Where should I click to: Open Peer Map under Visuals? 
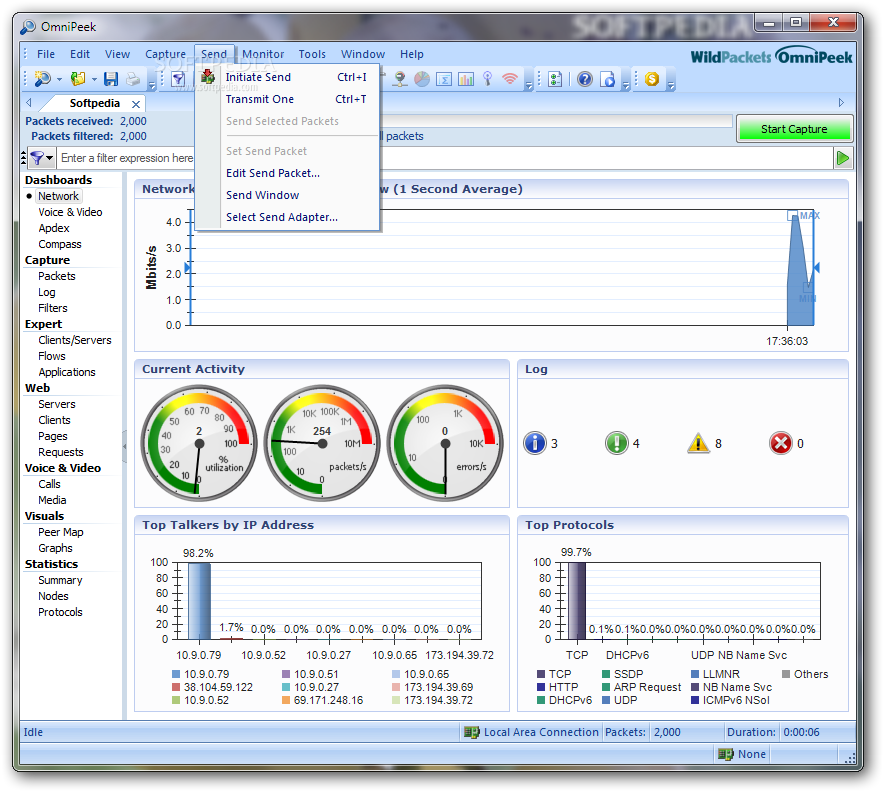pos(61,532)
